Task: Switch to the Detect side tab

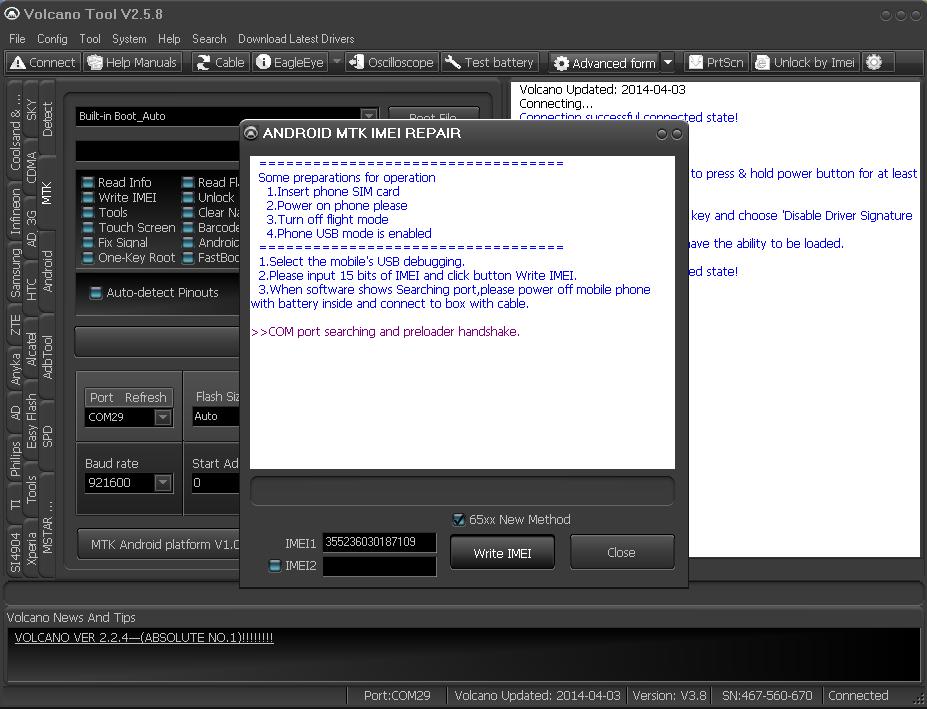Action: pos(47,119)
